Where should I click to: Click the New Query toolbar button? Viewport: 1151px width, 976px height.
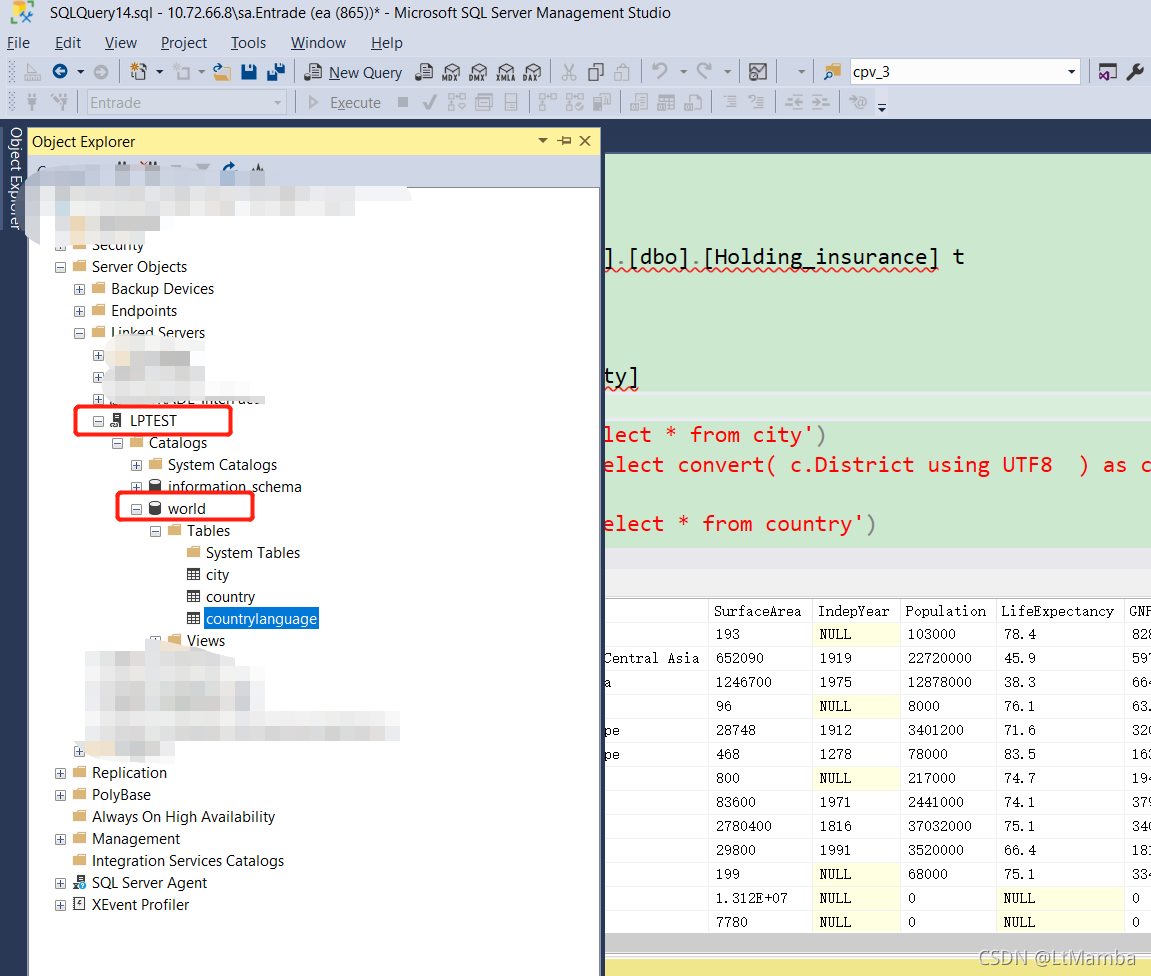tap(354, 72)
